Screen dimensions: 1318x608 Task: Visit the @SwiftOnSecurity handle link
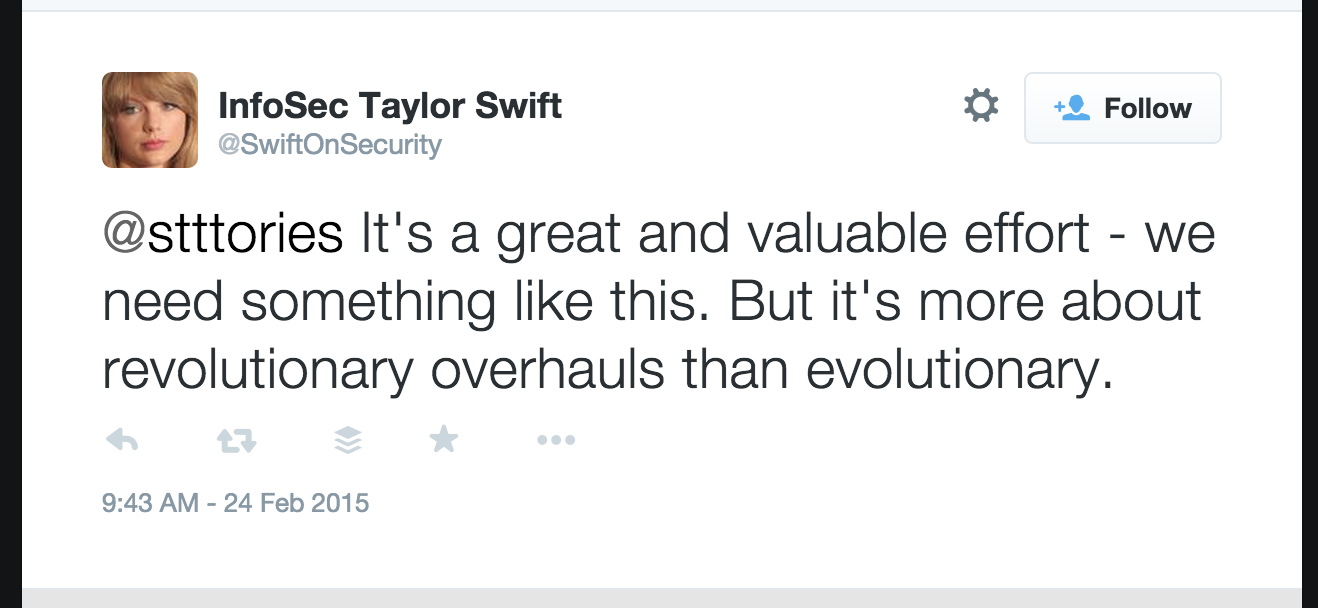[330, 145]
